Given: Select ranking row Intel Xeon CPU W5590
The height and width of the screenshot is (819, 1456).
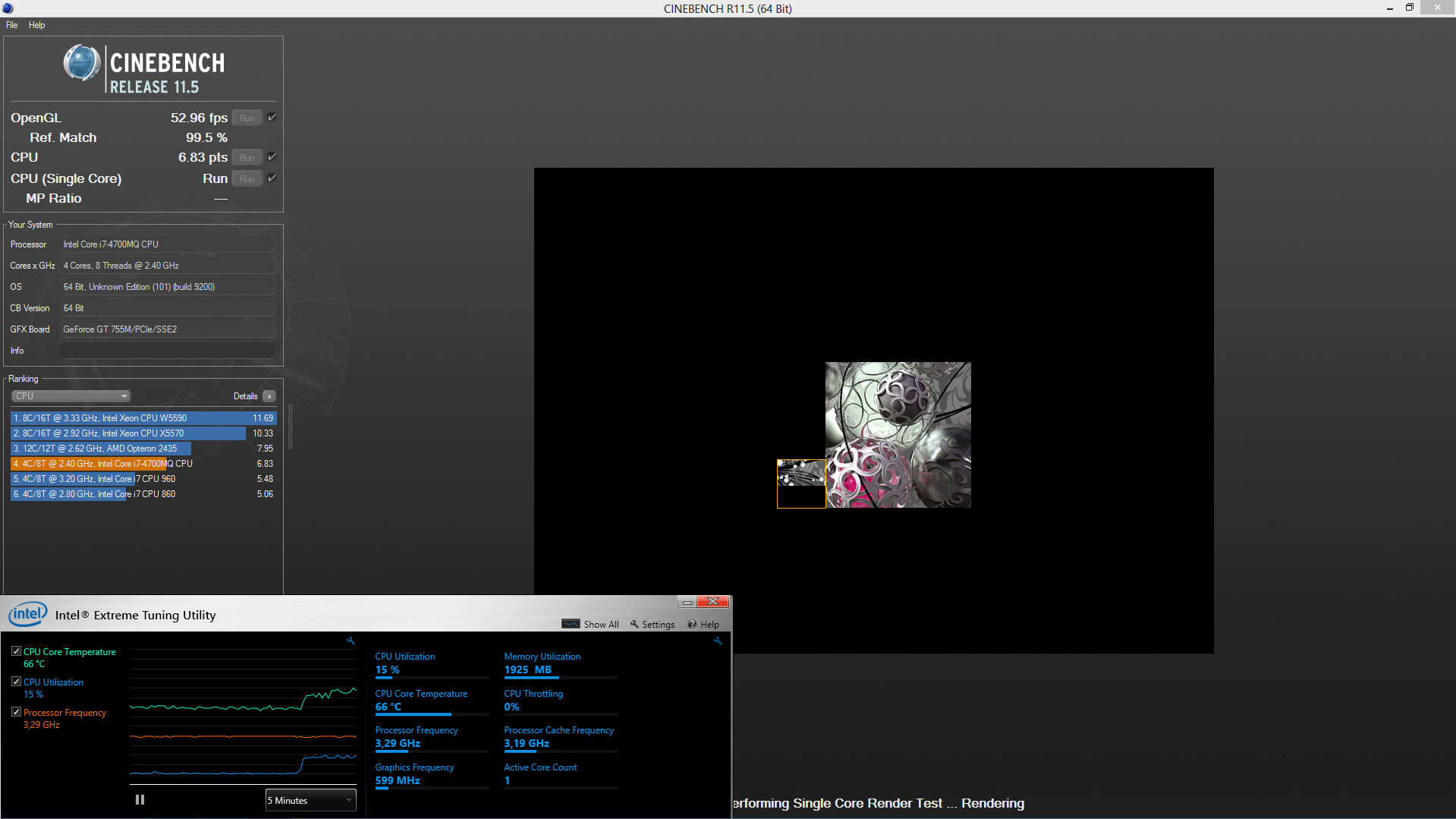Looking at the screenshot, I should pos(143,418).
